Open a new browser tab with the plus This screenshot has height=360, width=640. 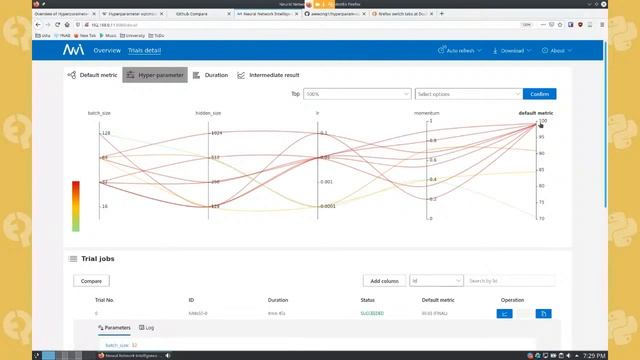pyautogui.click(x=442, y=13)
